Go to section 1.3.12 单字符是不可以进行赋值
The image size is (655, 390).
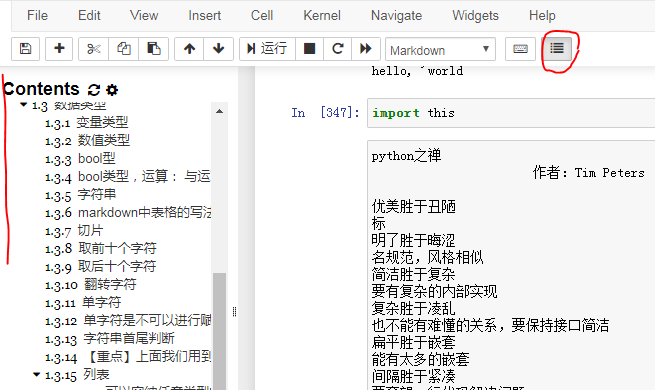128,320
